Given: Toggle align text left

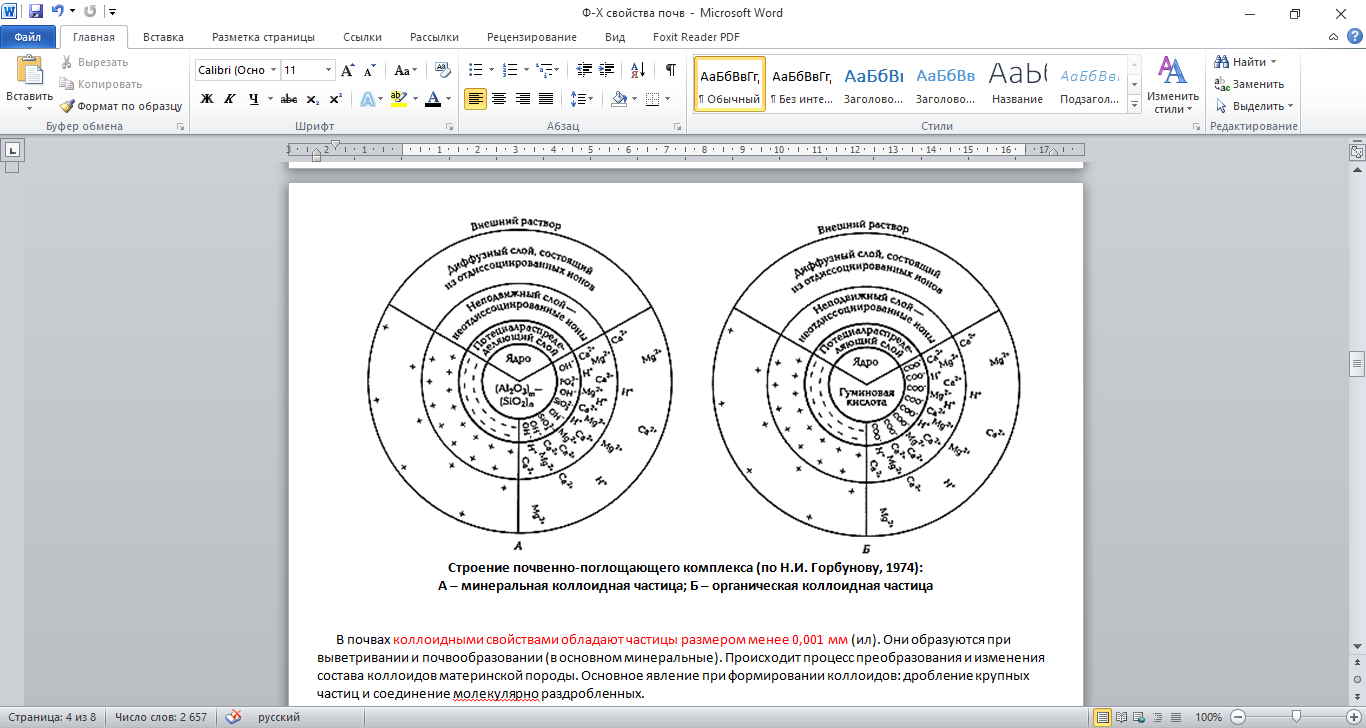Looking at the screenshot, I should tap(475, 99).
